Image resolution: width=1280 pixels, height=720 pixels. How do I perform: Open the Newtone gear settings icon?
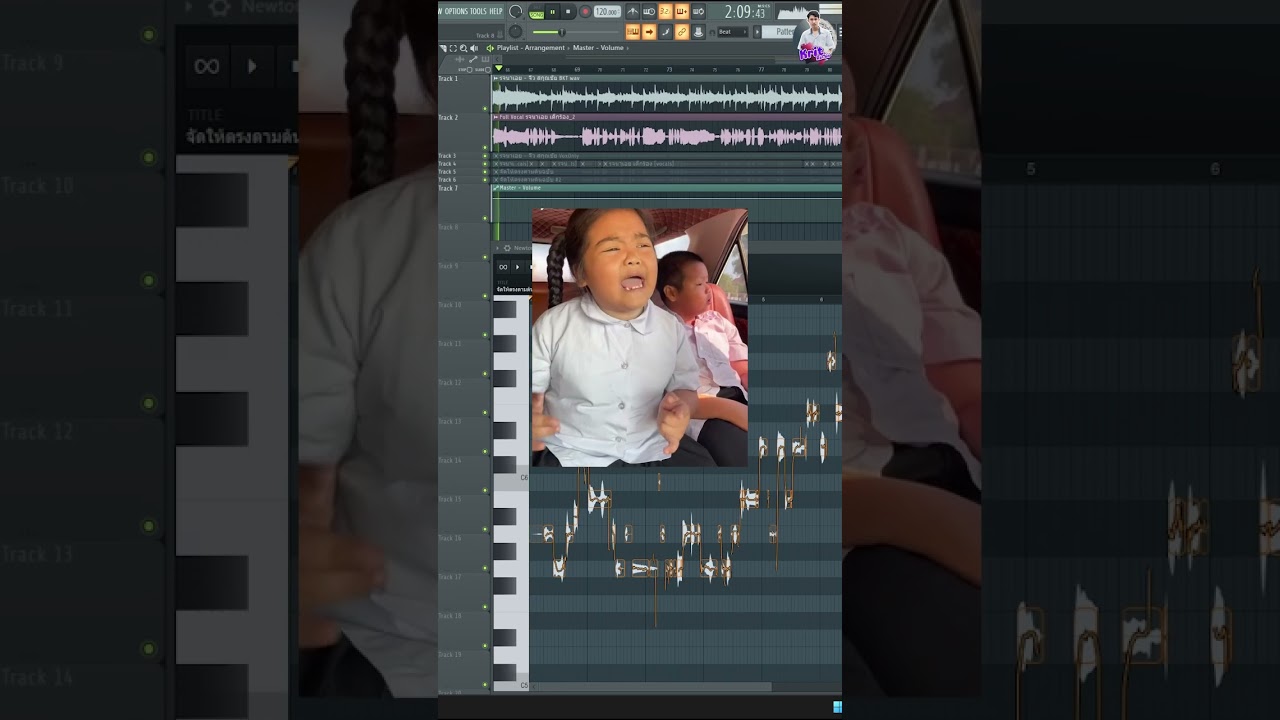tap(507, 248)
